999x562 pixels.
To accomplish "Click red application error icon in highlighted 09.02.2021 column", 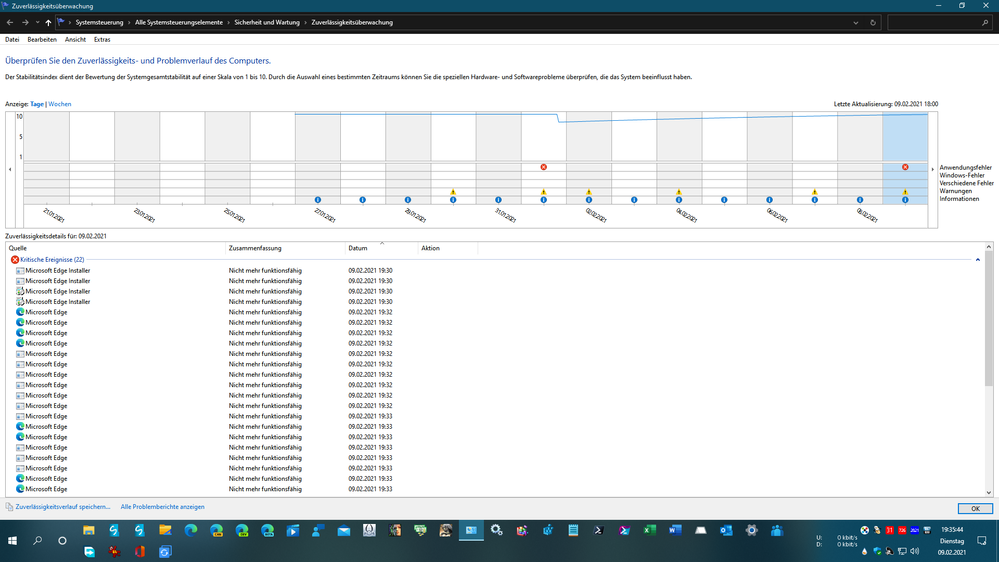I will pyautogui.click(x=905, y=167).
